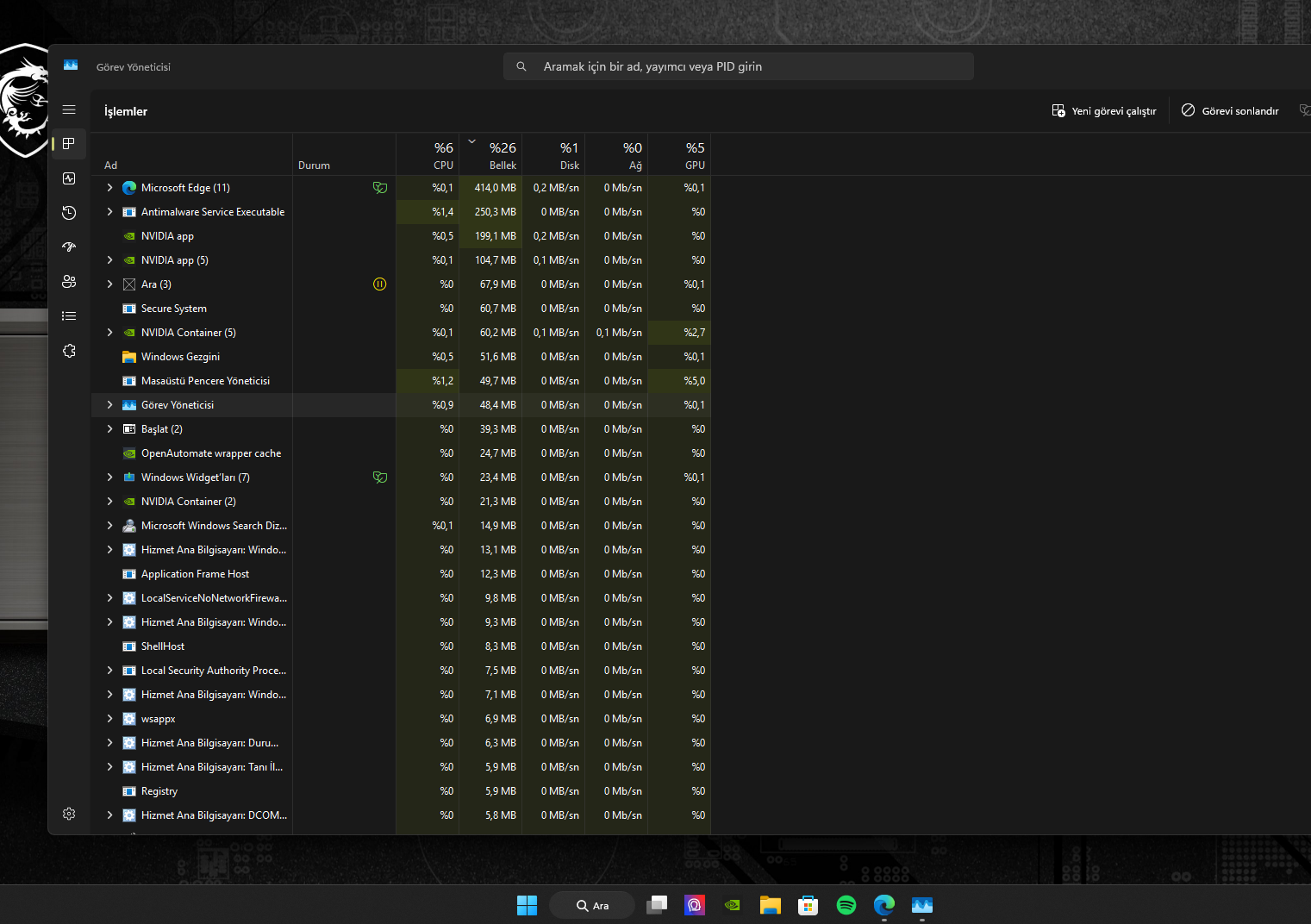Expand the NVIDIA app (5) group
Viewport: 1311px width, 924px height.
[x=109, y=260]
